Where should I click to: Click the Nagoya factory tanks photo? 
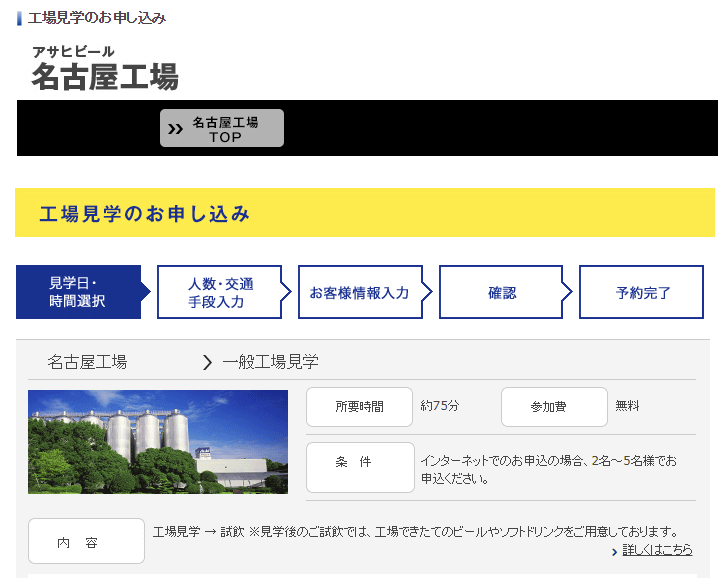(x=158, y=442)
